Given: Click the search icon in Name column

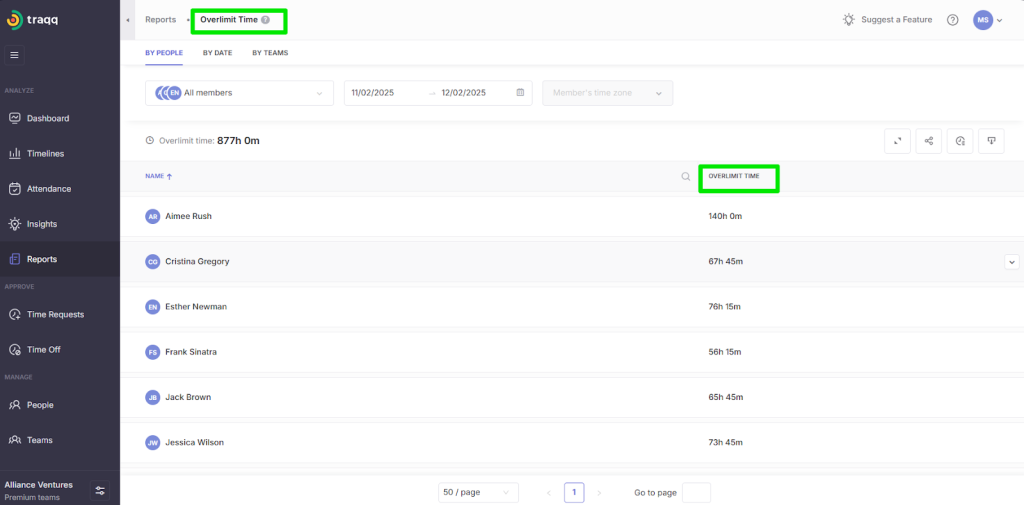Looking at the screenshot, I should point(686,177).
